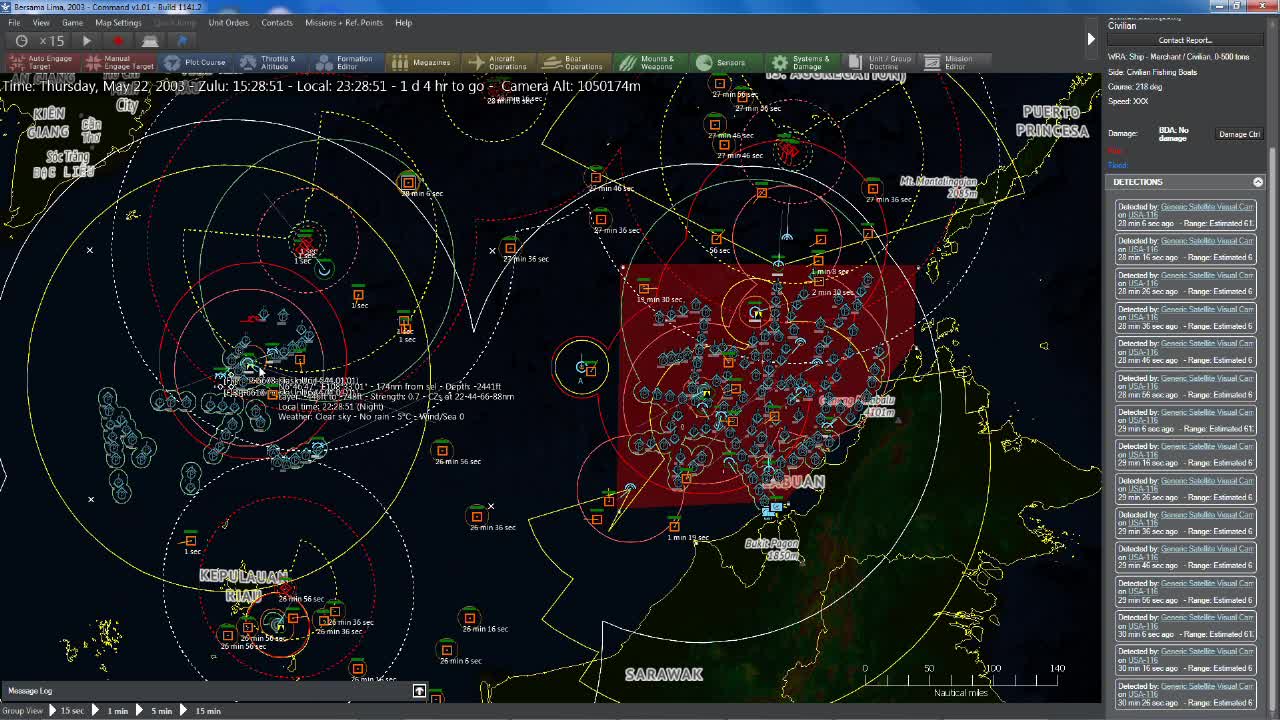Open the Game menu

[72, 22]
